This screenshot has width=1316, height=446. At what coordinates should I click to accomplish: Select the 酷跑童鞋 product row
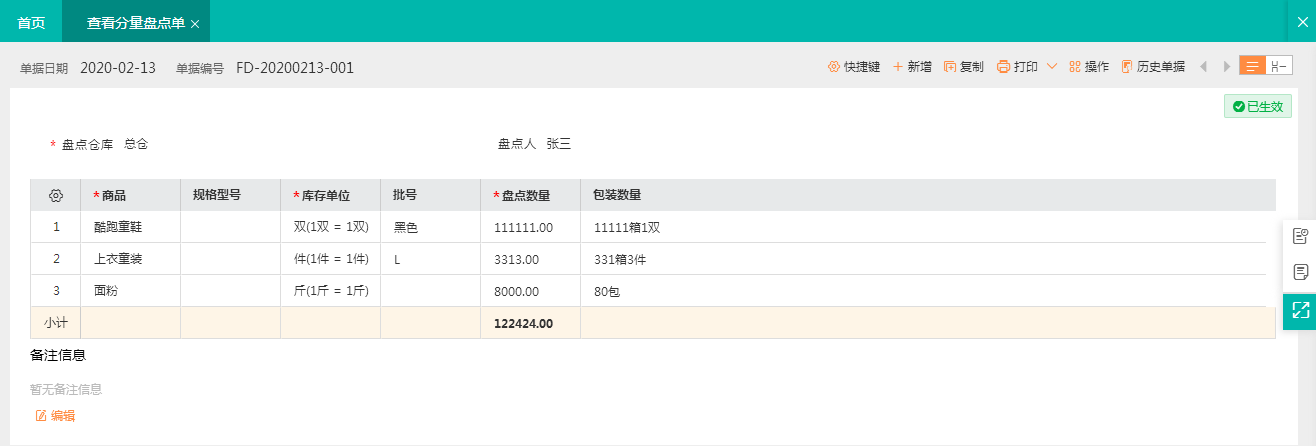118,227
